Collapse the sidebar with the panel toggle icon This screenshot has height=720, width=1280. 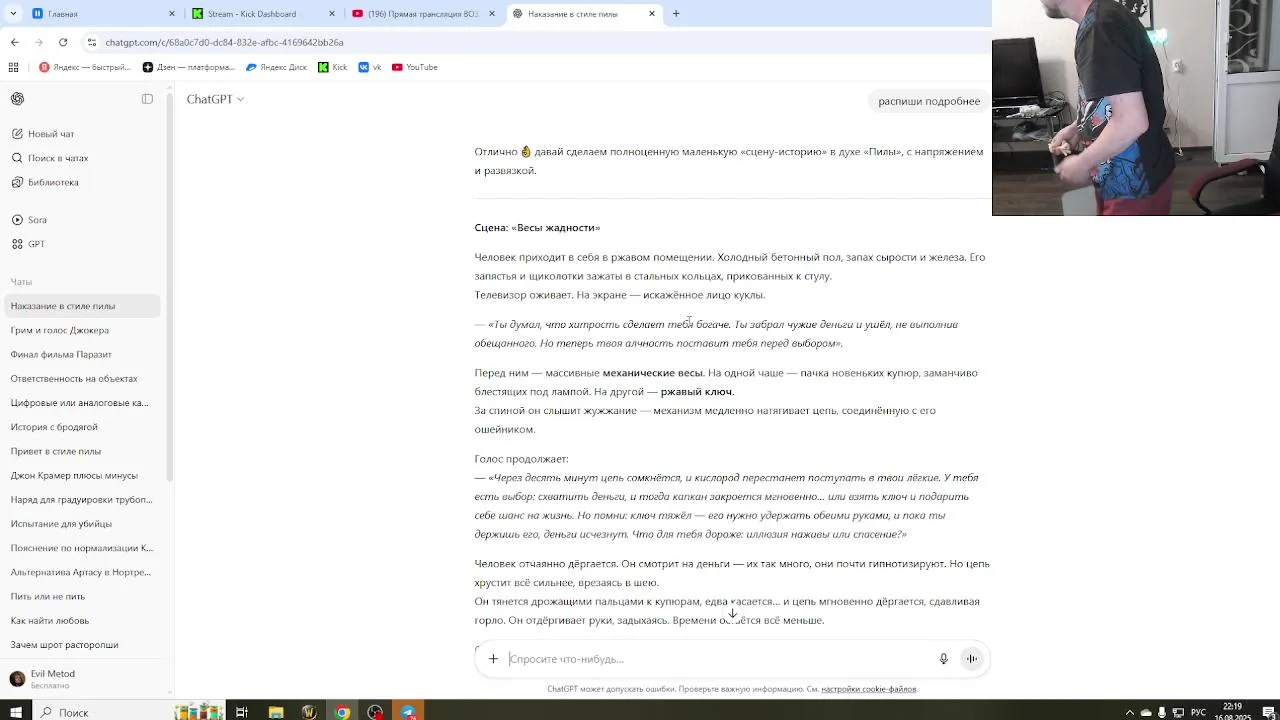(147, 99)
